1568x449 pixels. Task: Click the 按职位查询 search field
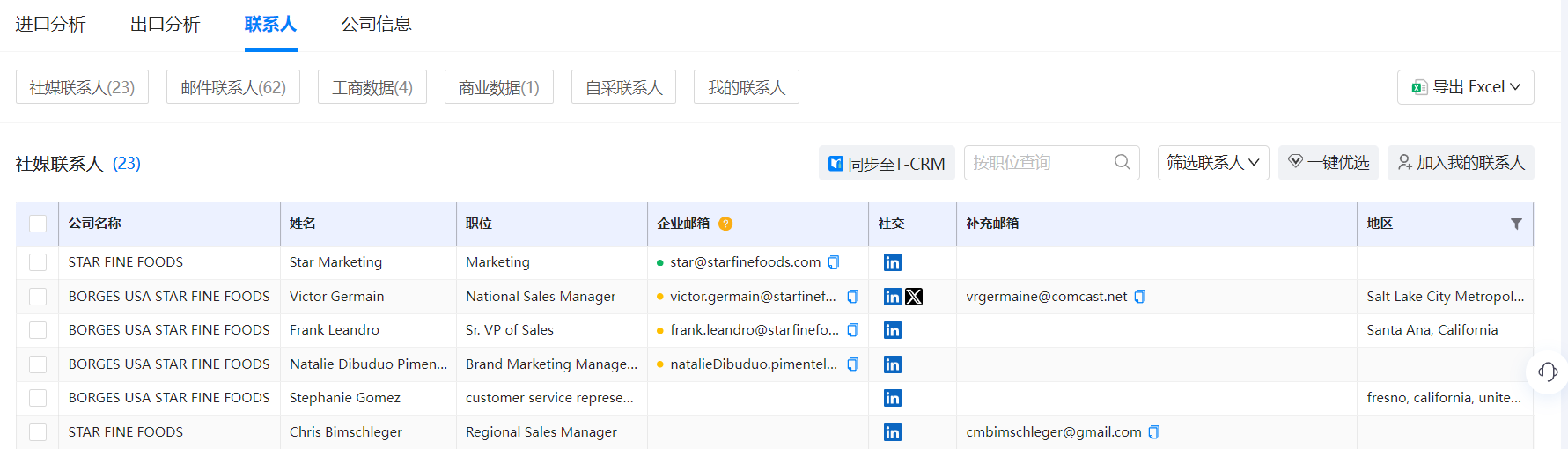coord(1039,163)
